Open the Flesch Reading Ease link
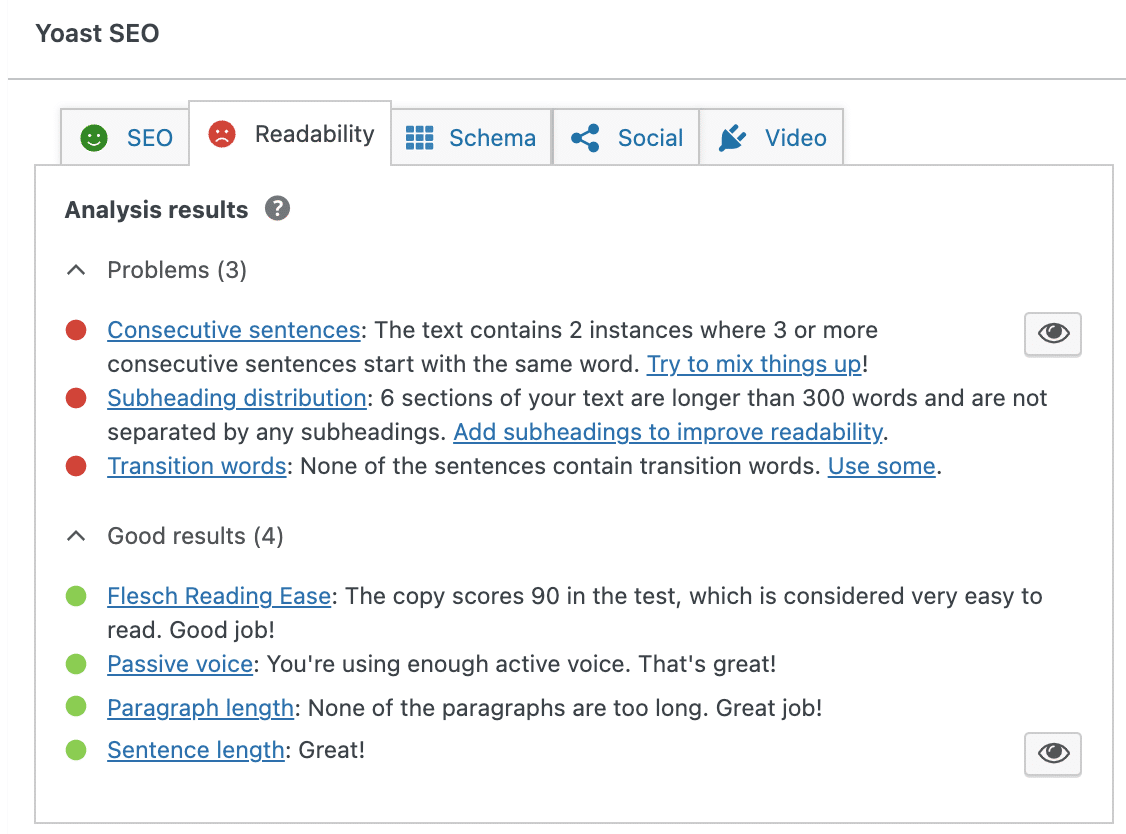Screen dimensions: 1126x834 (x=218, y=596)
